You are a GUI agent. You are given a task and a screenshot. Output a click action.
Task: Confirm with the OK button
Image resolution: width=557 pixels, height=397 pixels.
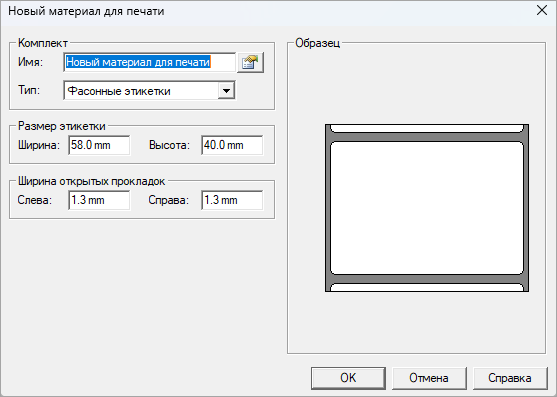click(348, 378)
